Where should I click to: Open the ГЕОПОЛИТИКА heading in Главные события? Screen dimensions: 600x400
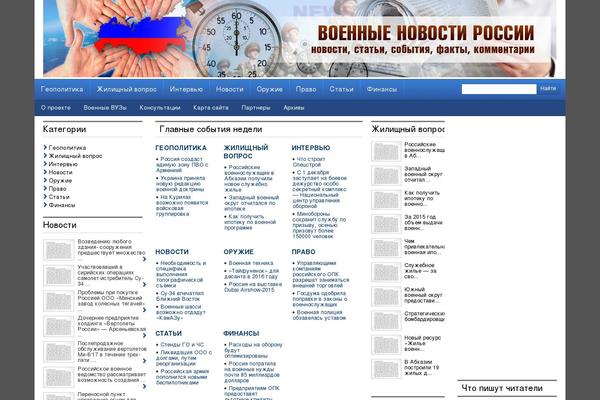[181, 148]
